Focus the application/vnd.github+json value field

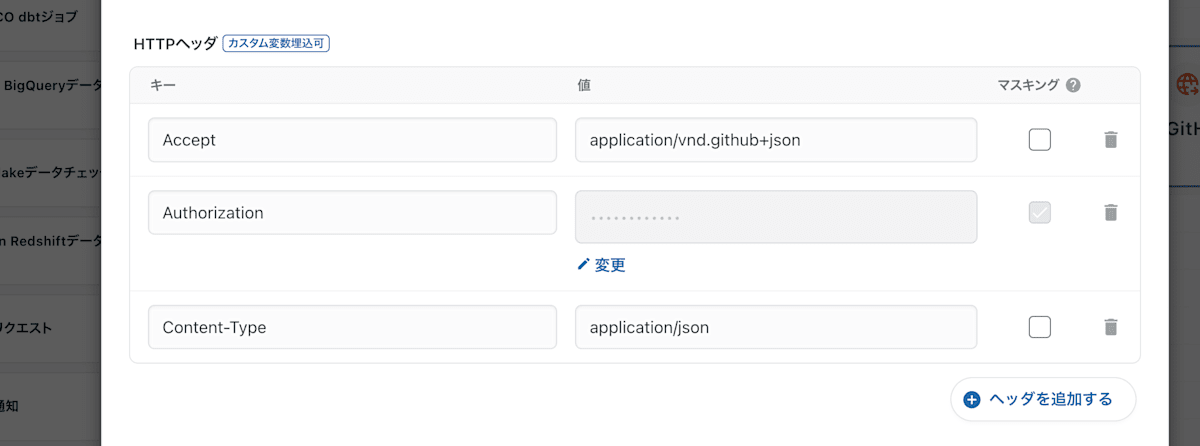click(x=776, y=140)
